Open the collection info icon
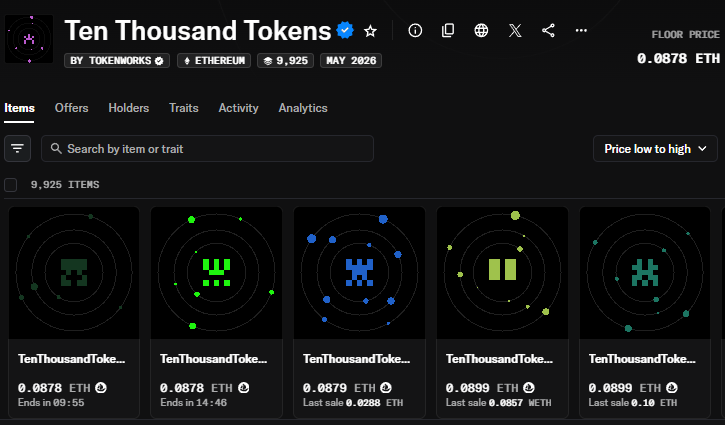The image size is (725, 425). click(415, 31)
